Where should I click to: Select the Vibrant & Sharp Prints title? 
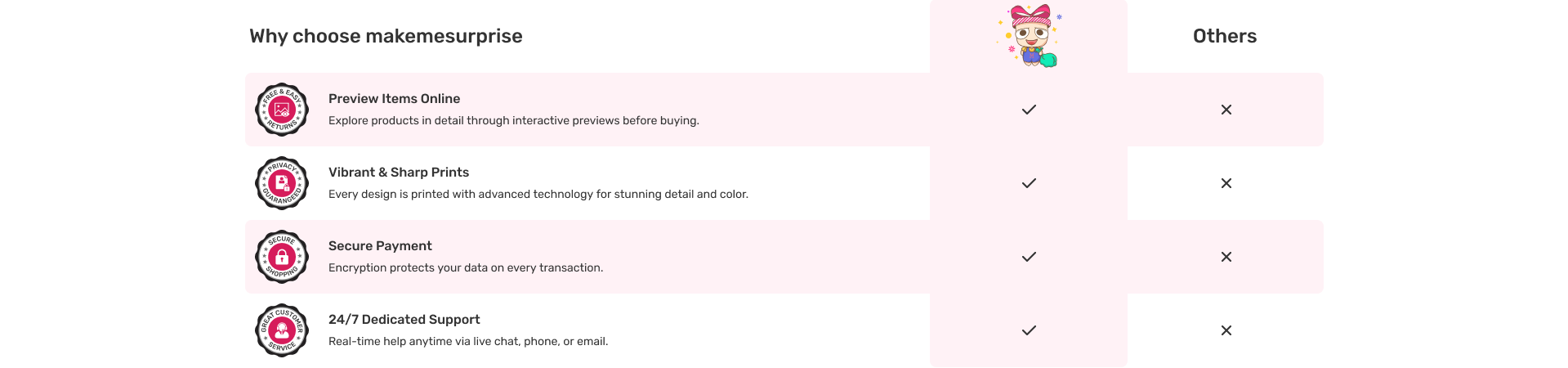[399, 173]
